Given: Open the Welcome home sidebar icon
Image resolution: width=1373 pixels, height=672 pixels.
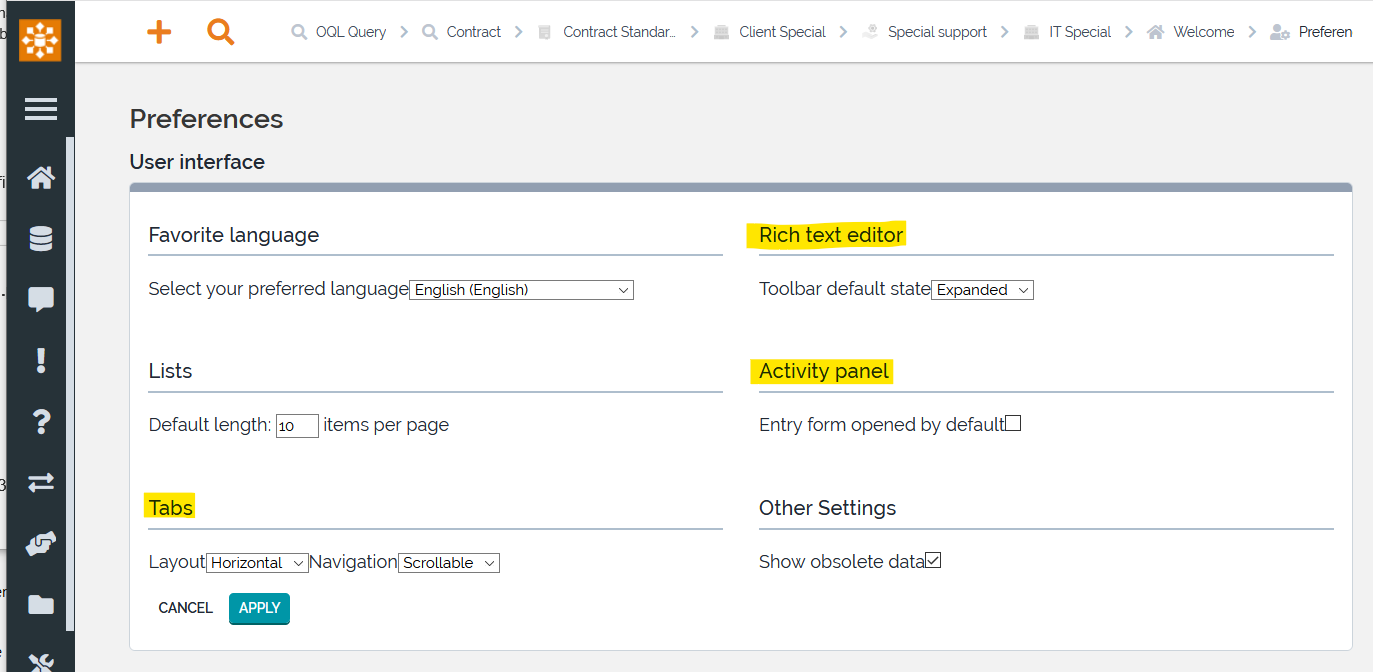Looking at the screenshot, I should point(40,178).
